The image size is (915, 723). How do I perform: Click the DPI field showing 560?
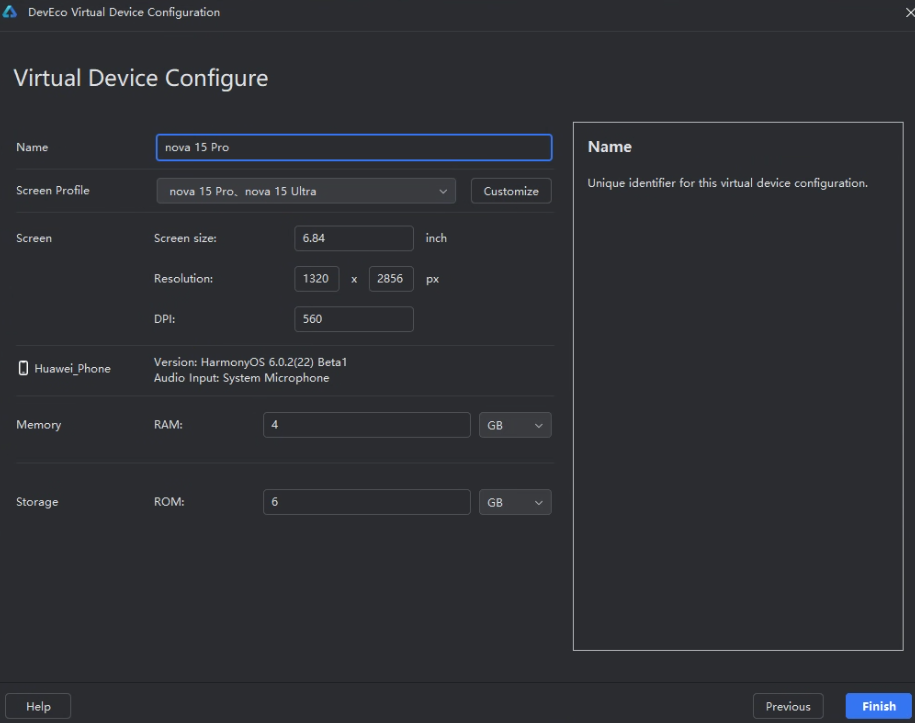354,319
